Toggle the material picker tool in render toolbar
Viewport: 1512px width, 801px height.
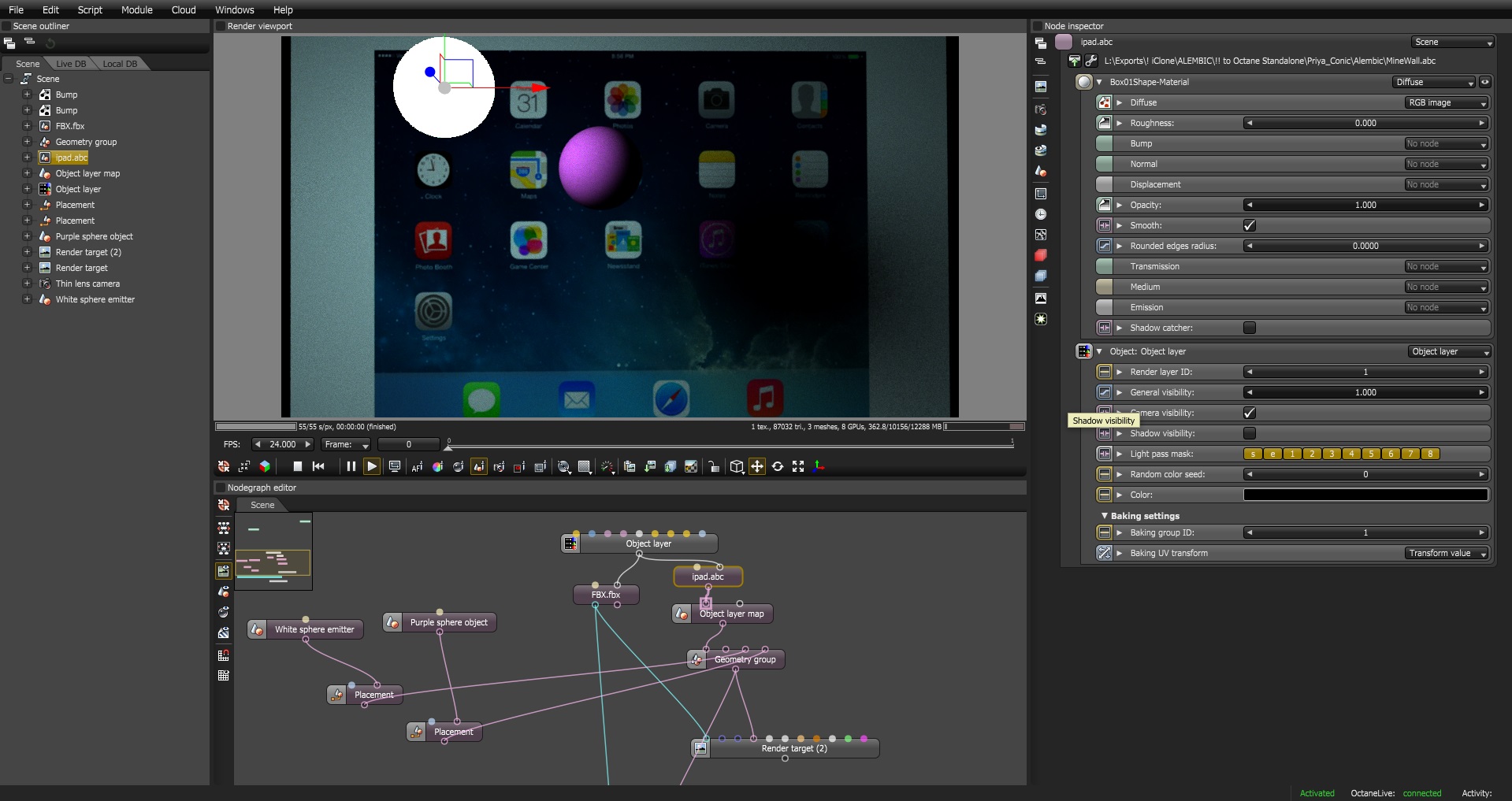[458, 467]
